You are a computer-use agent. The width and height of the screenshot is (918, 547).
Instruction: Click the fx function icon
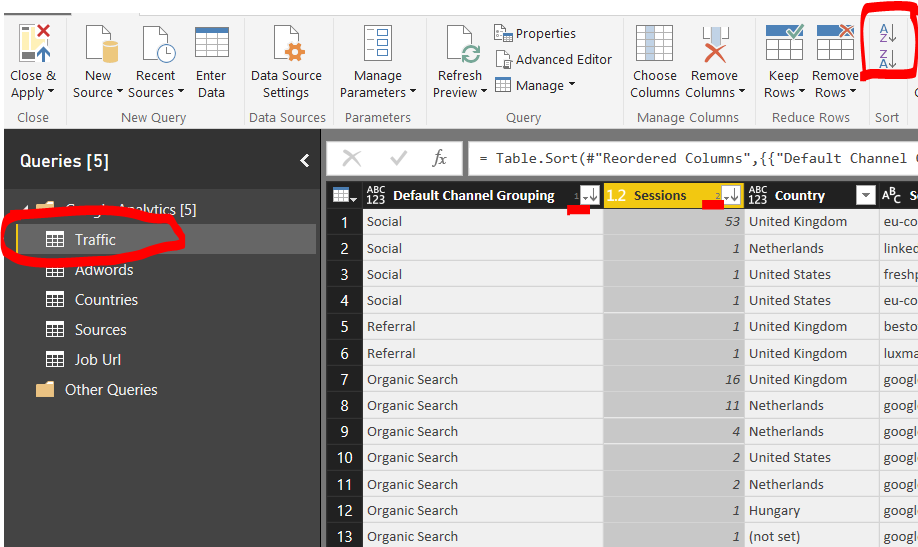coord(439,158)
